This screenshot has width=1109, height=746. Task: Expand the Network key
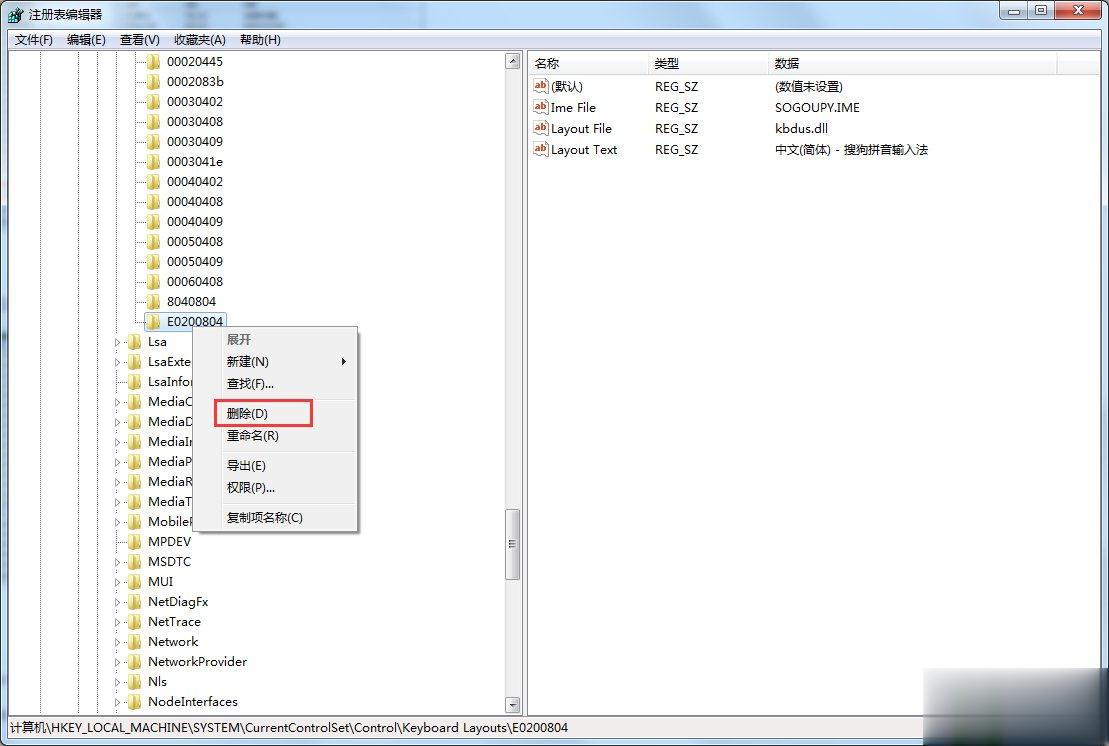[117, 642]
